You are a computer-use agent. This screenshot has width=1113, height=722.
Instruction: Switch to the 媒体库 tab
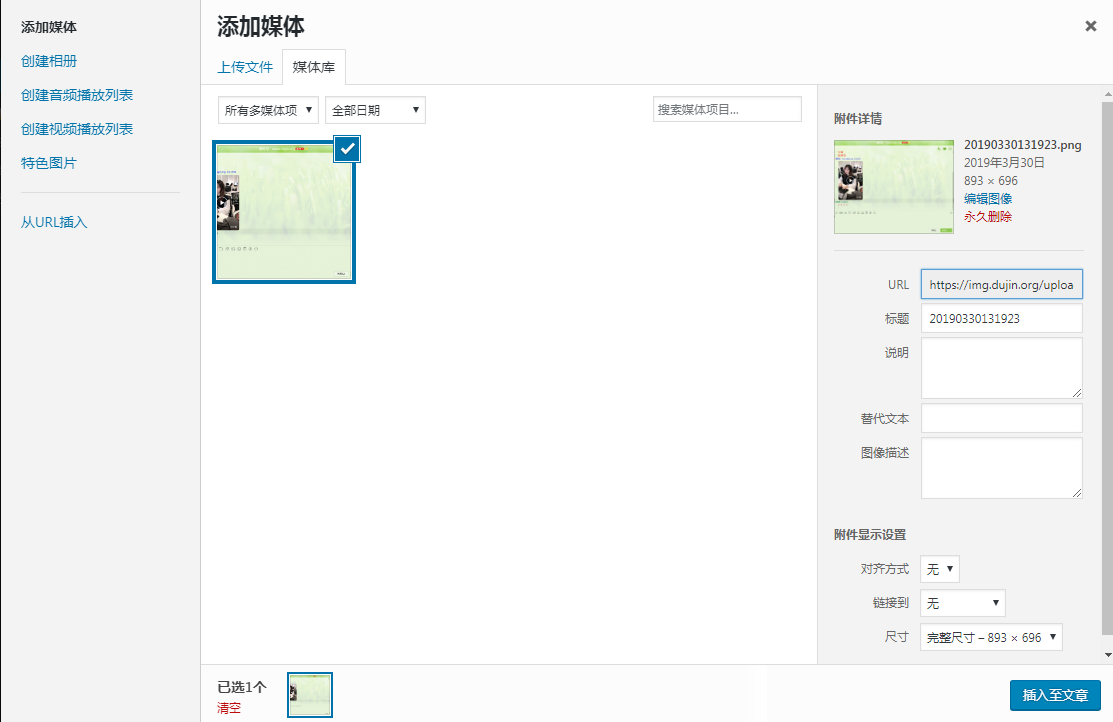[314, 67]
